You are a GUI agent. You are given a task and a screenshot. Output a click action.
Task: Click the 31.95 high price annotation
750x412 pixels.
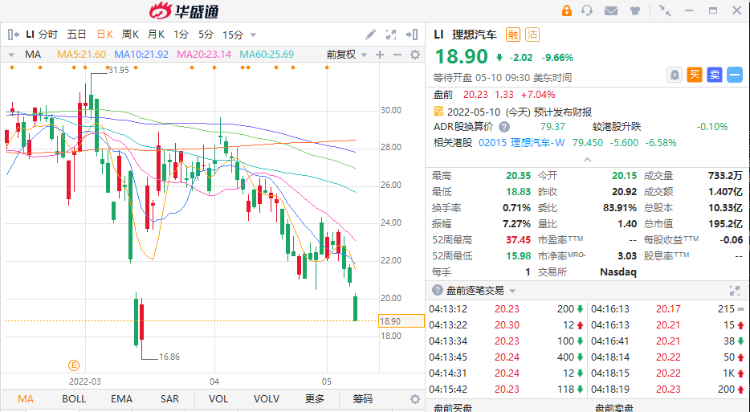coord(119,70)
